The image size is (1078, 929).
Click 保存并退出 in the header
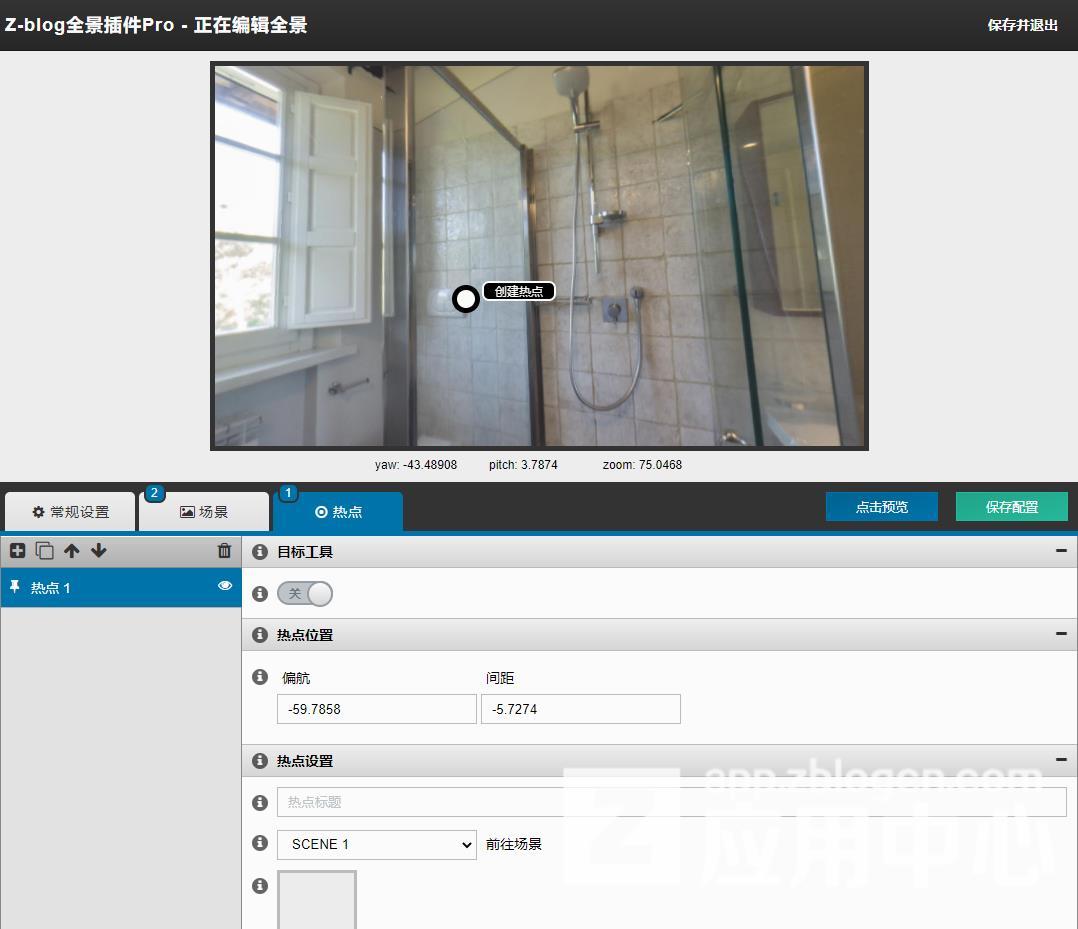[1022, 25]
